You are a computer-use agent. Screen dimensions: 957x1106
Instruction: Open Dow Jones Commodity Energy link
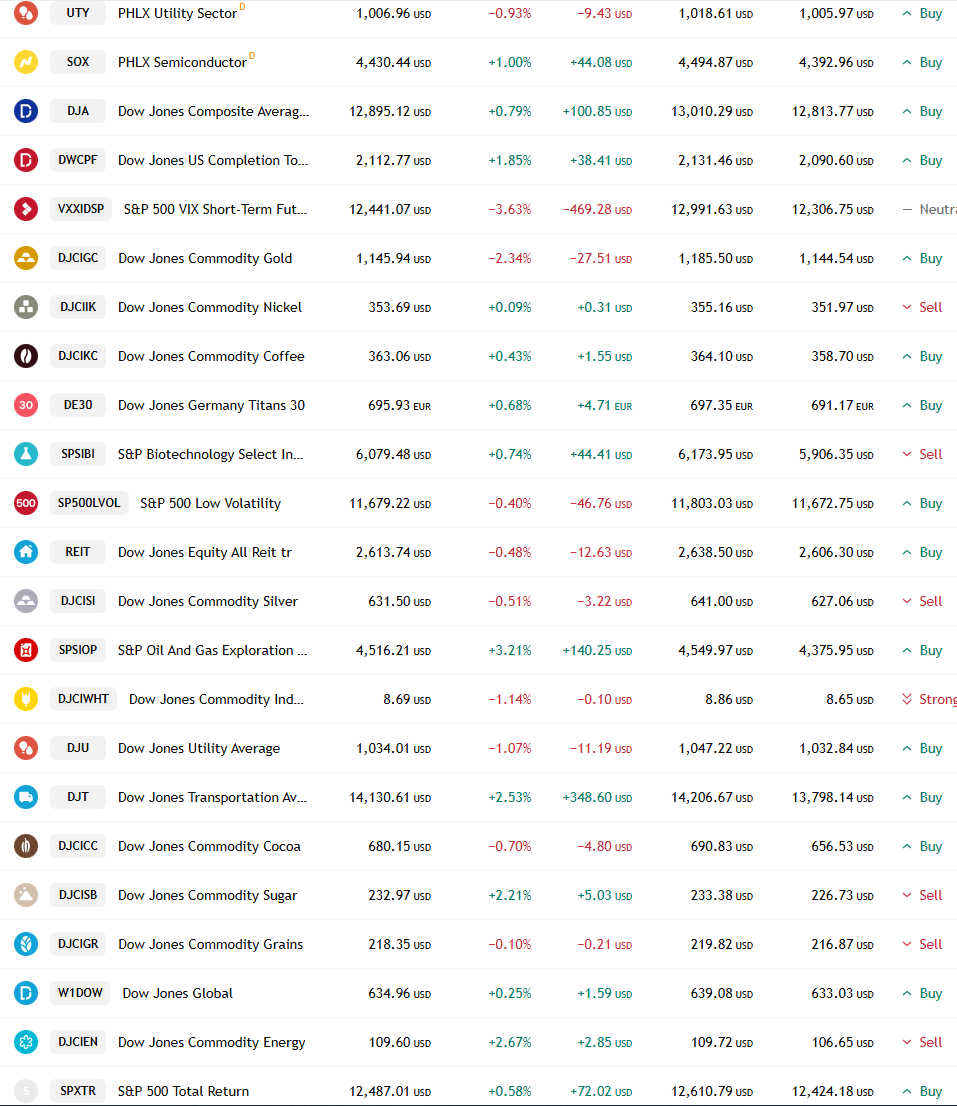pos(212,1042)
